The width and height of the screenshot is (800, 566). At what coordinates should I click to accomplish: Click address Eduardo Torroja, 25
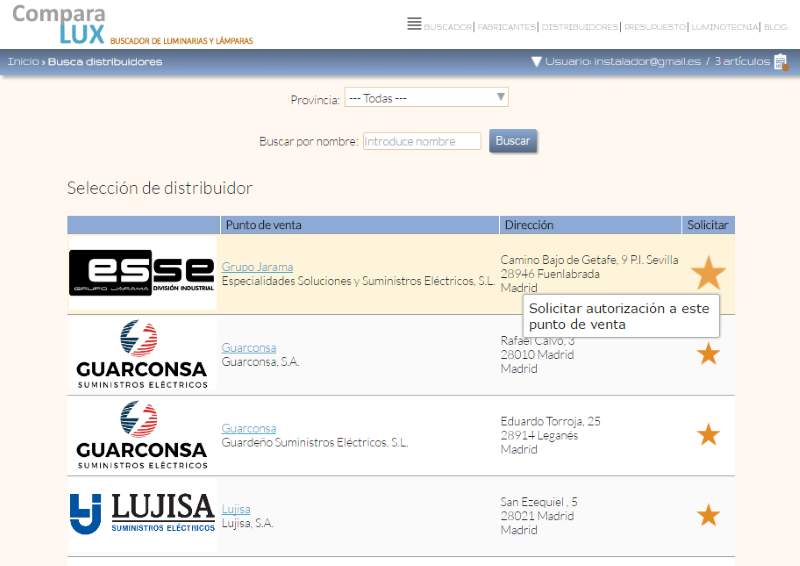551,421
